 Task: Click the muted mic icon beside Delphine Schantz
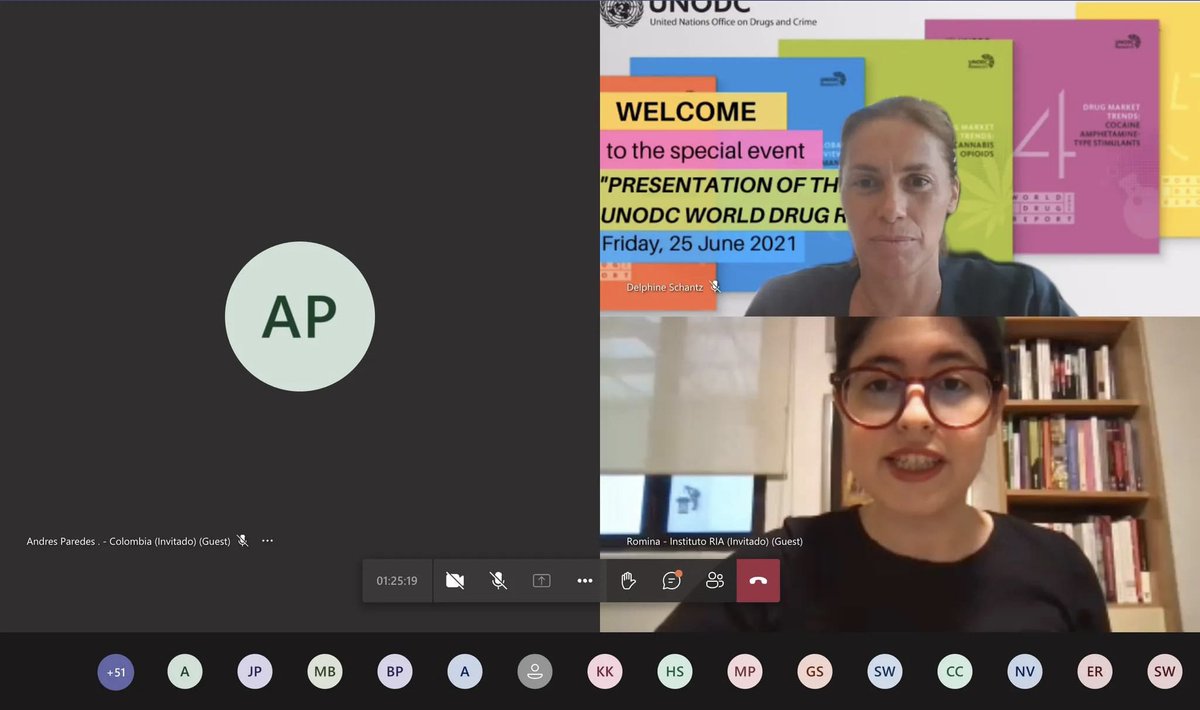click(715, 286)
